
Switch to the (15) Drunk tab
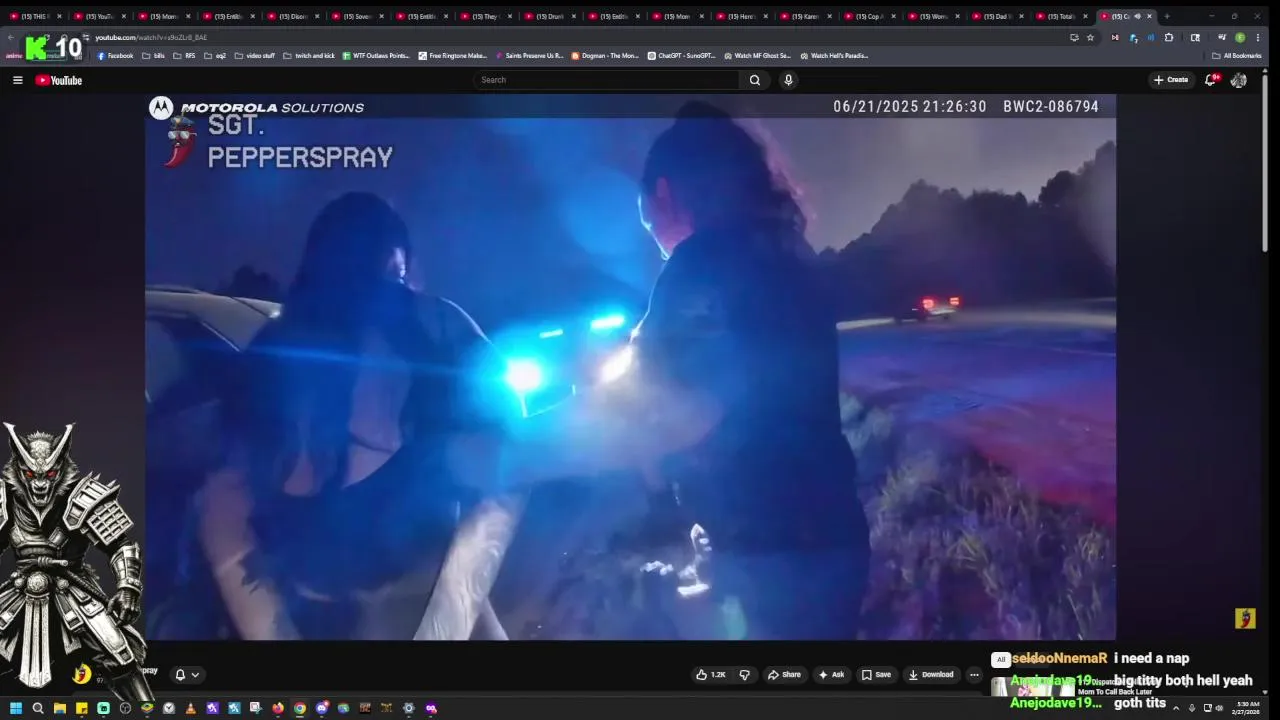click(x=548, y=16)
